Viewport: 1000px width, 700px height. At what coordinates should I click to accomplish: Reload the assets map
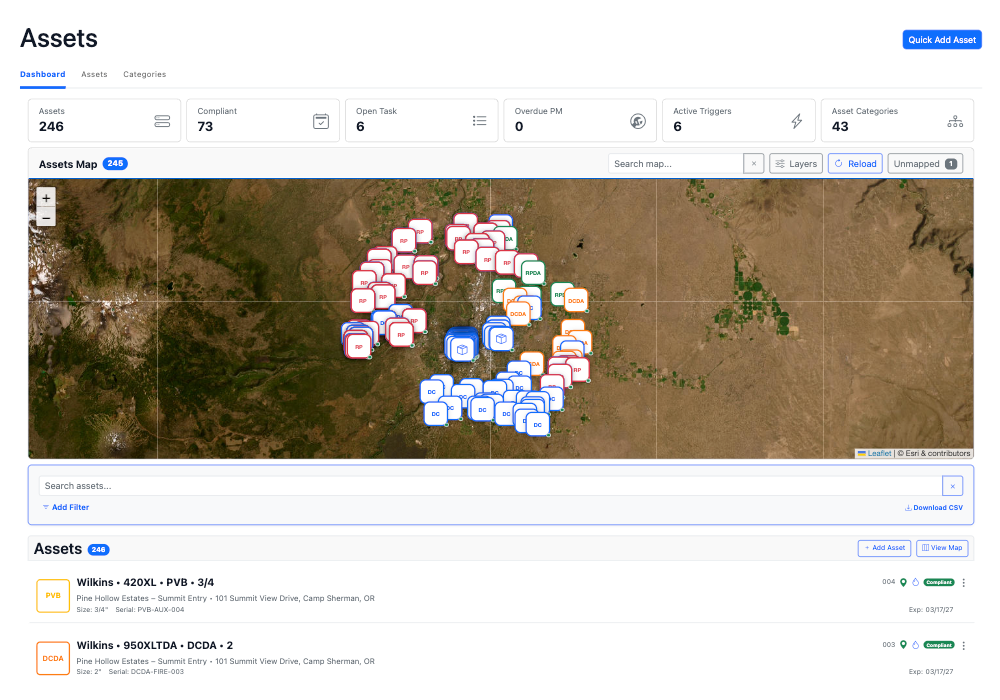point(855,163)
